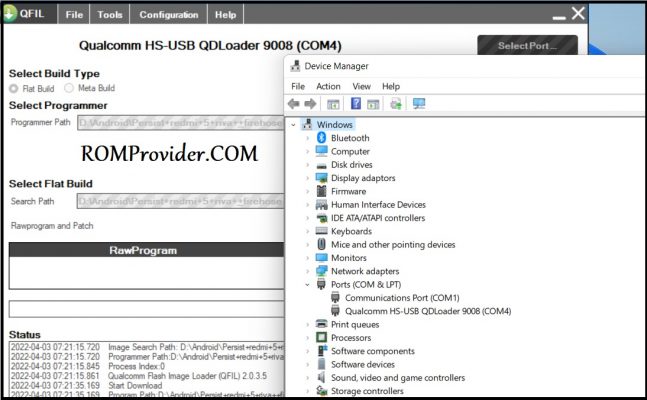647x400 pixels.
Task: Select Qualcomm HS-USB QDLoader 9008 (COM4) device
Action: (x=428, y=311)
